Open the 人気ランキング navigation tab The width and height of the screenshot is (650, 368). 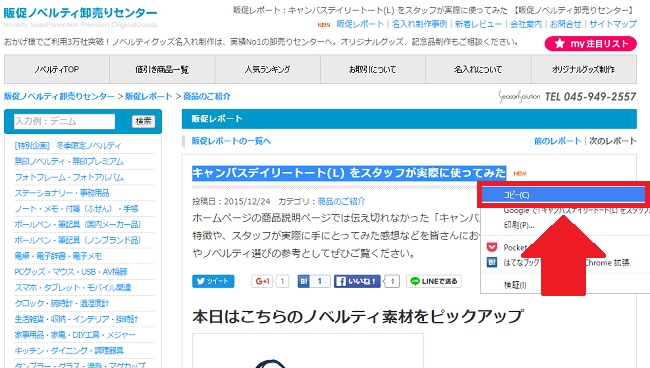click(267, 69)
